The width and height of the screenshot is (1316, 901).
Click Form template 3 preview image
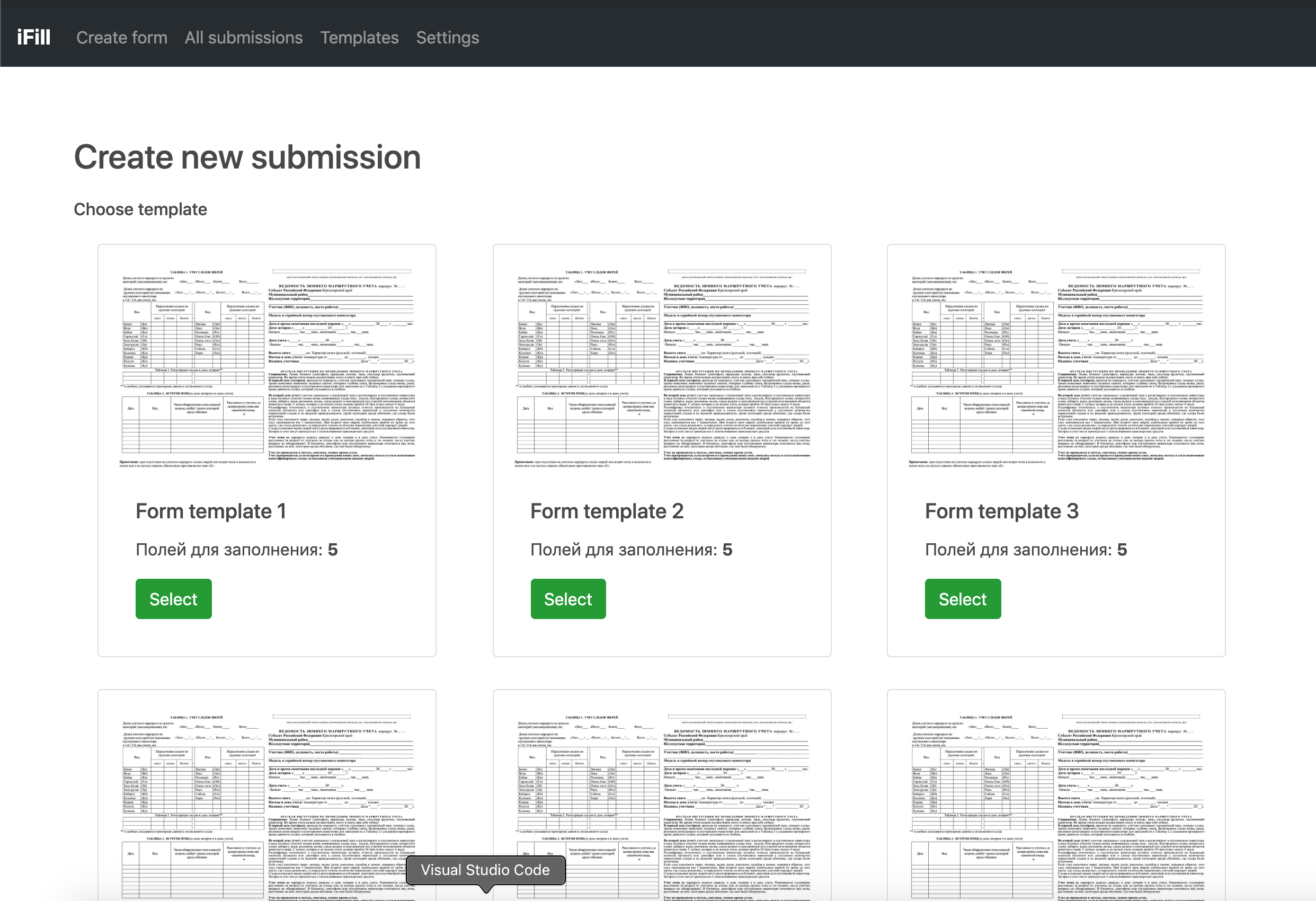[x=1056, y=367]
